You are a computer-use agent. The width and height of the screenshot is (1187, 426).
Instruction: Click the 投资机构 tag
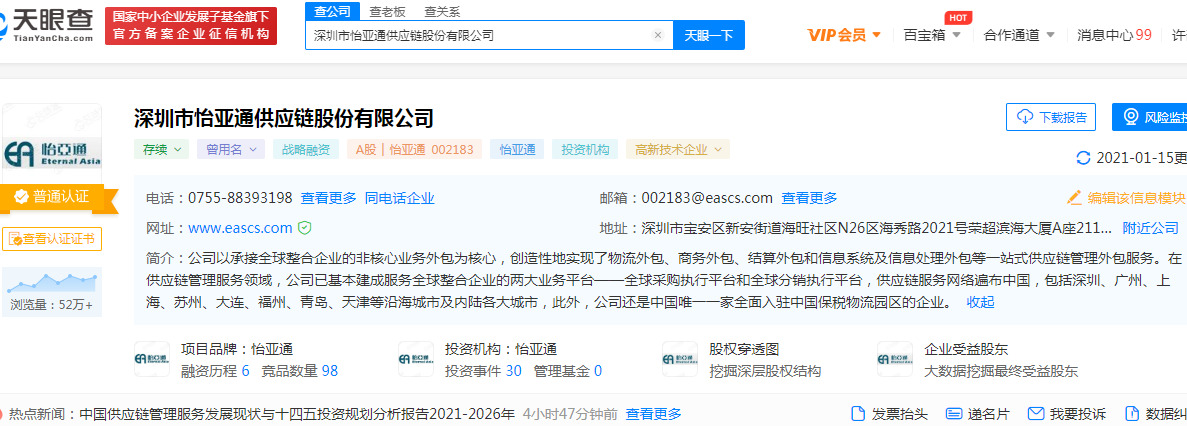coord(585,149)
